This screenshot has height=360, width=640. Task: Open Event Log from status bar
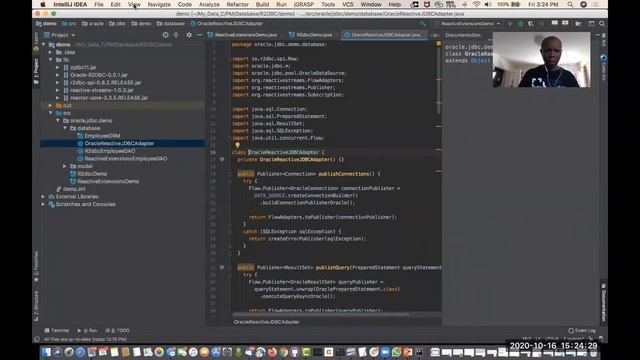click(582, 330)
